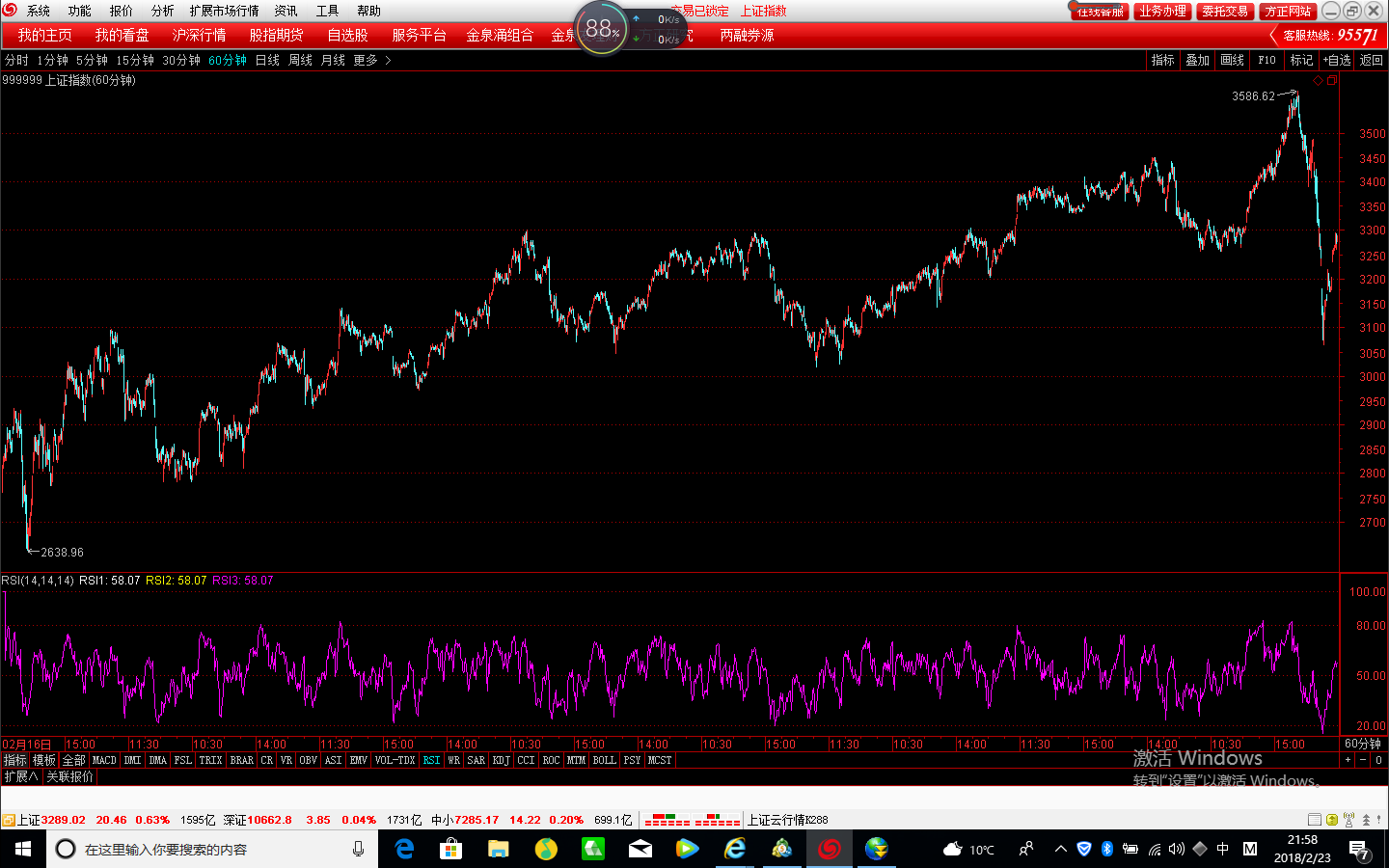The height and width of the screenshot is (868, 1389).
Task: Click the 画线 draw line button
Action: 1232,60
